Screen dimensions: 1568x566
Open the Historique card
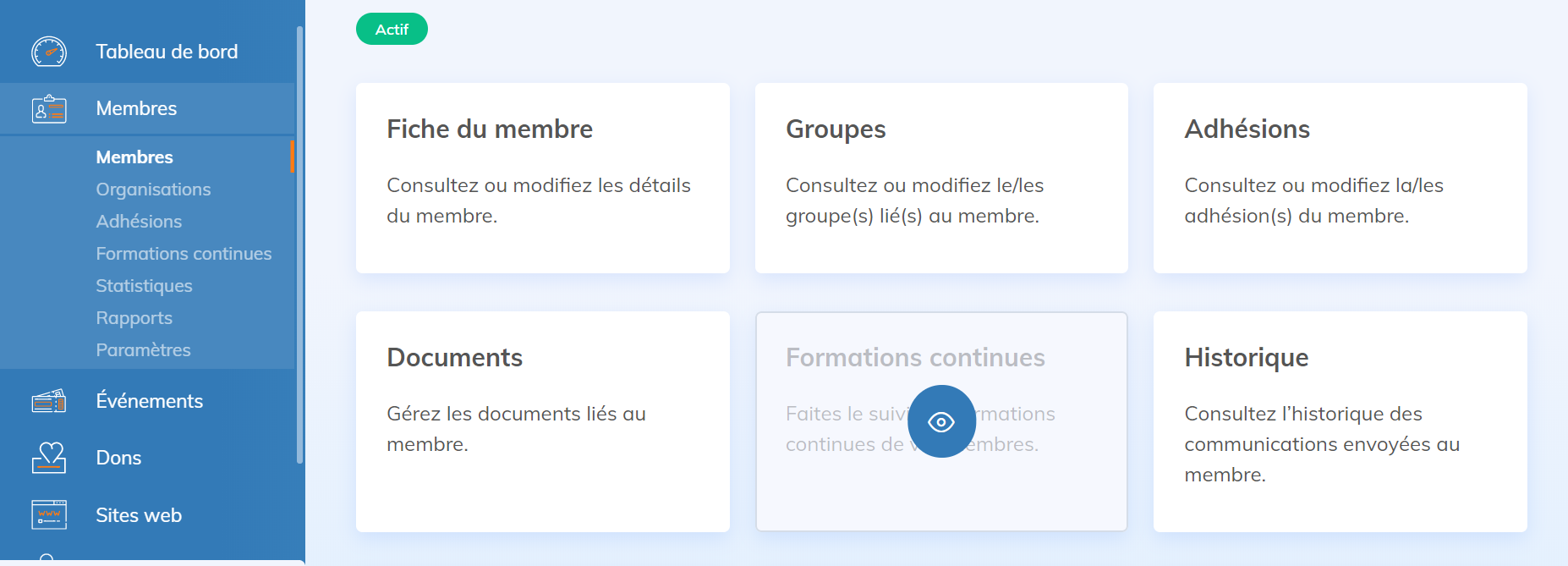click(1340, 421)
